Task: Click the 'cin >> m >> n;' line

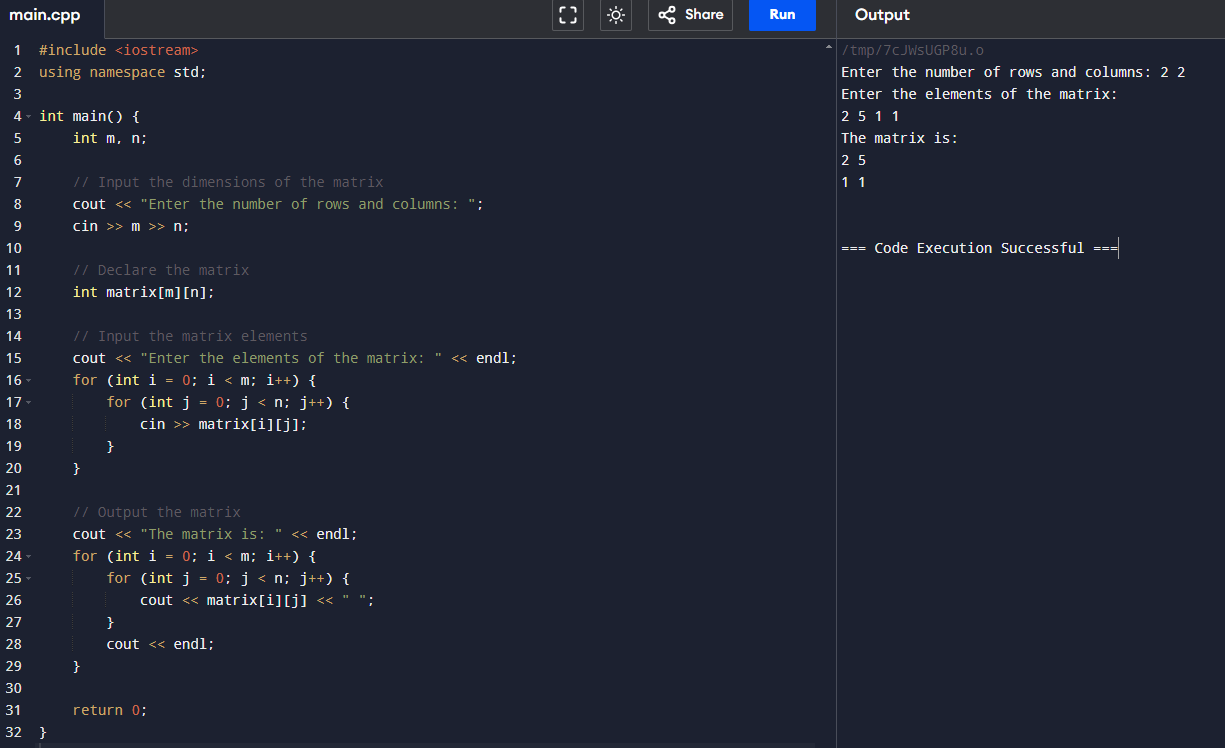Action: click(x=131, y=226)
